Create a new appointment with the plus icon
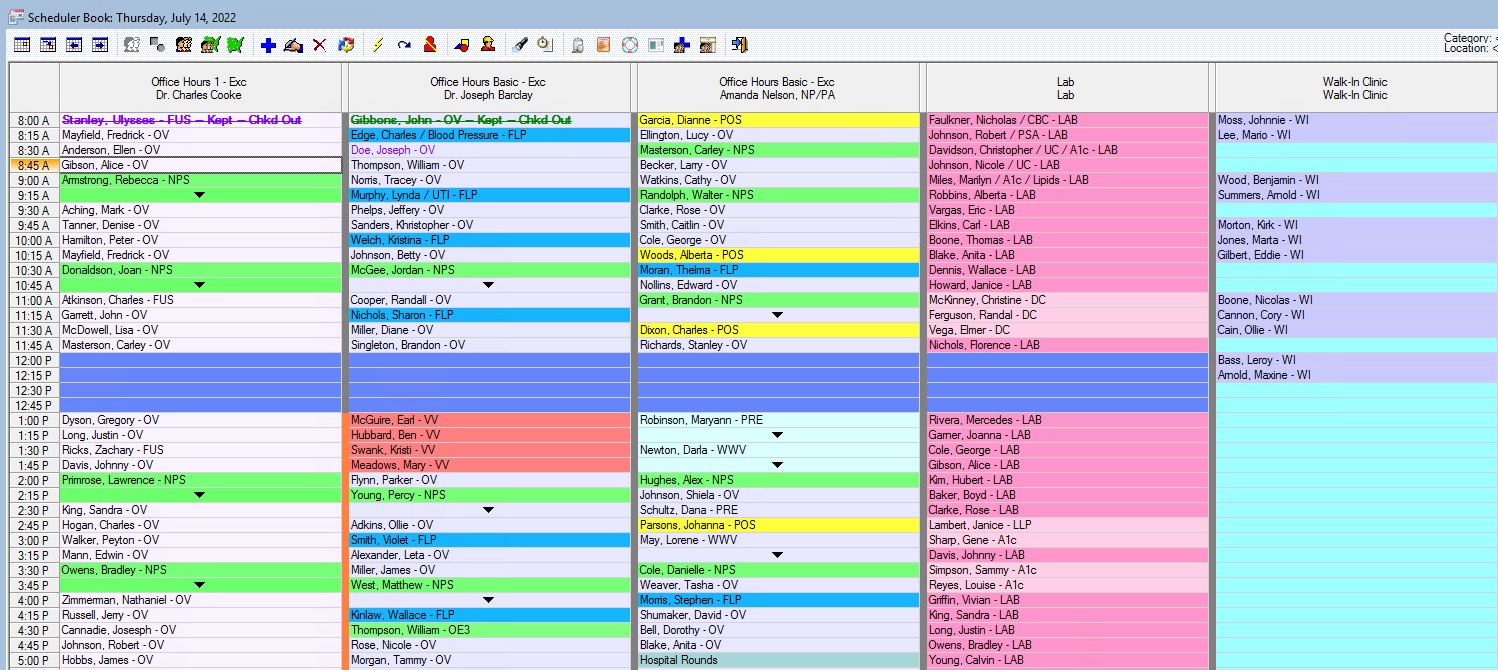This screenshot has height=670, width=1498. click(x=268, y=44)
